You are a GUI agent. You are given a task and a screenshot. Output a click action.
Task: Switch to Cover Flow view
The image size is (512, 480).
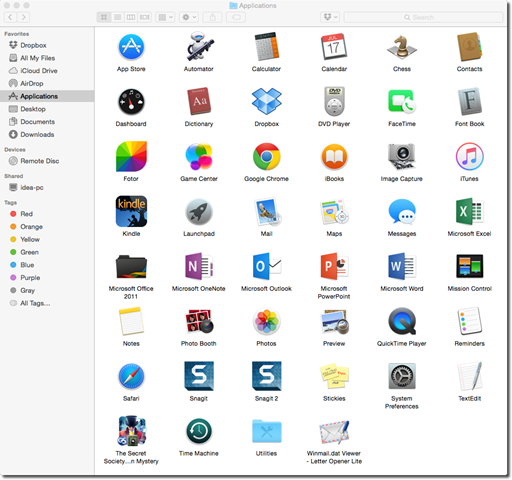(144, 17)
